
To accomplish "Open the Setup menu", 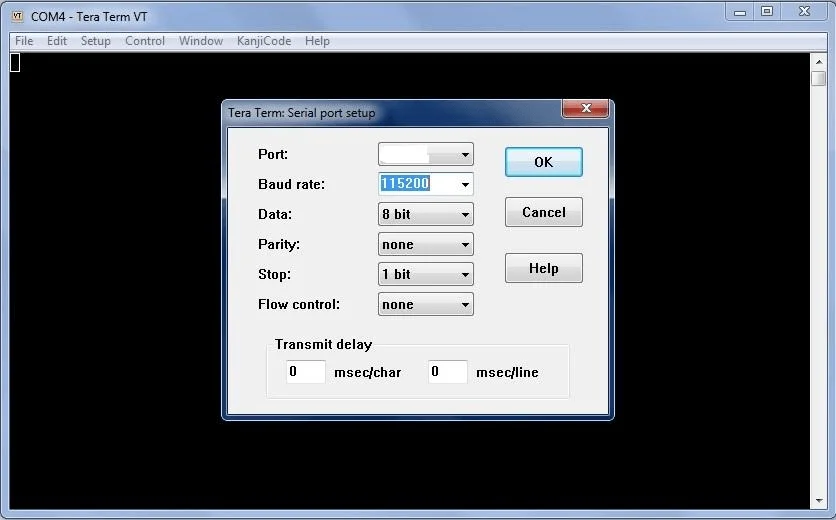I will tap(95, 41).
